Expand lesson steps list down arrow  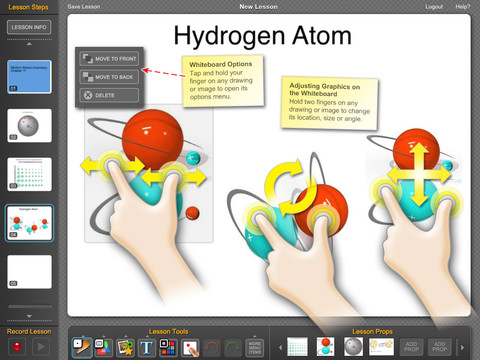pos(29,316)
